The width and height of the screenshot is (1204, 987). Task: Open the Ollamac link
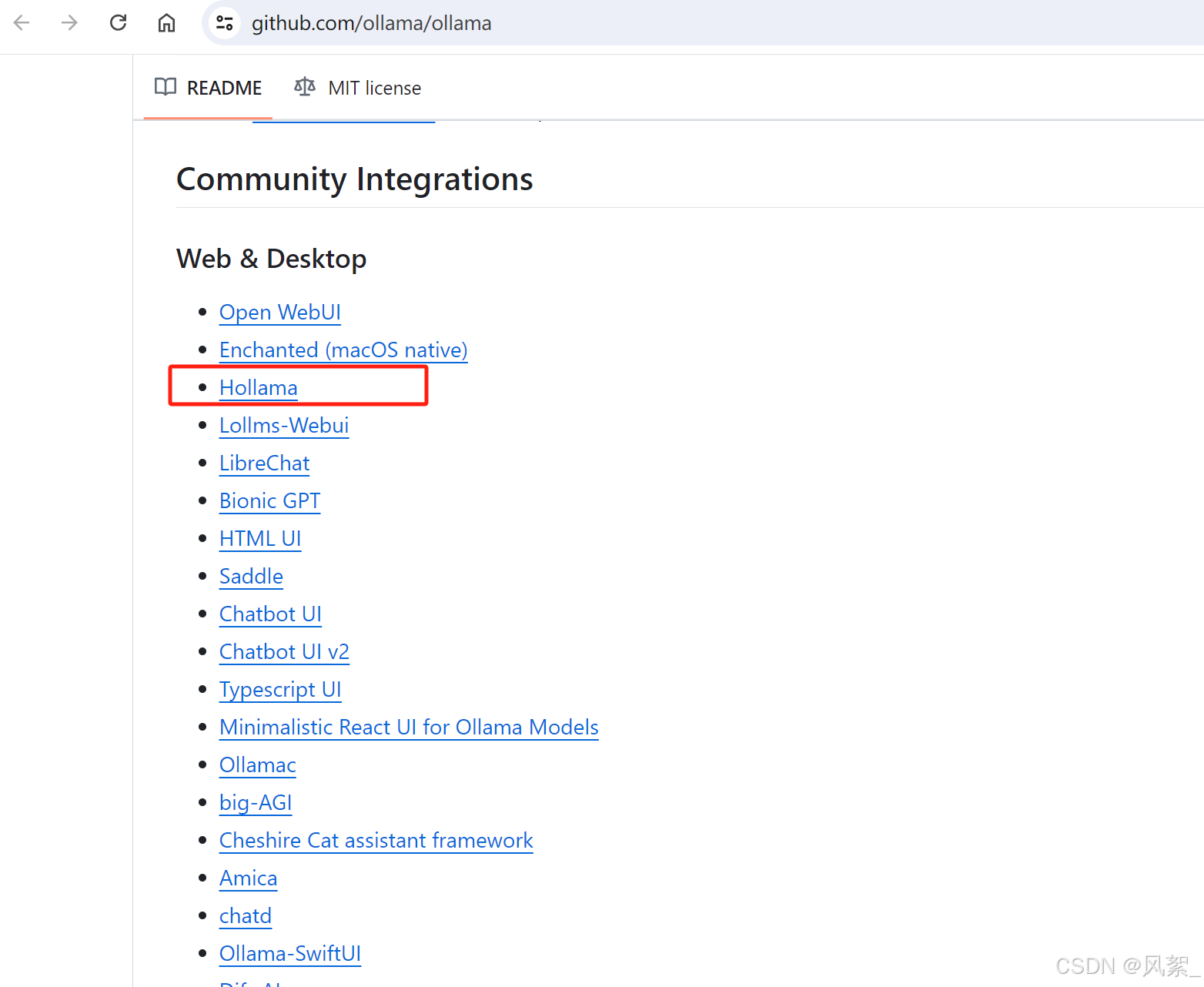(x=258, y=765)
